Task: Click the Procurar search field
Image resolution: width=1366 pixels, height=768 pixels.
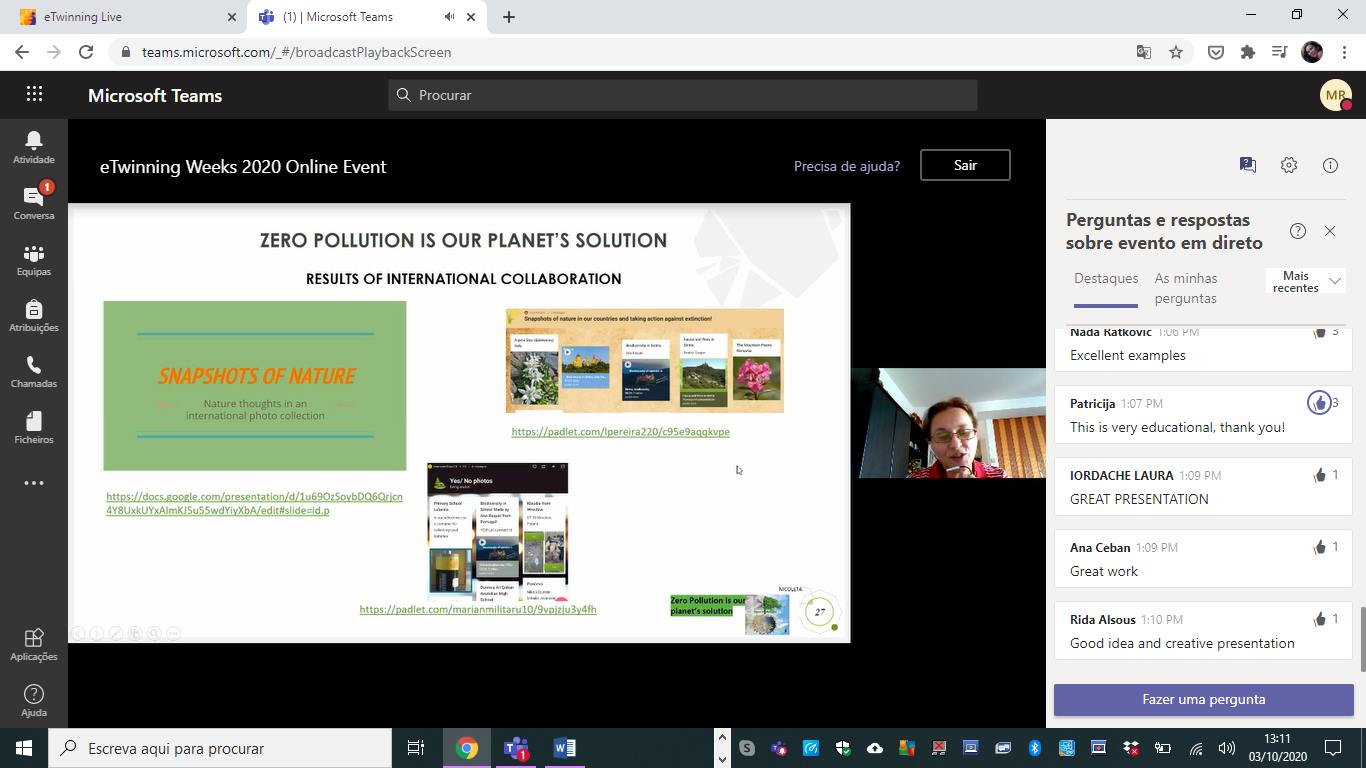Action: coord(683,95)
